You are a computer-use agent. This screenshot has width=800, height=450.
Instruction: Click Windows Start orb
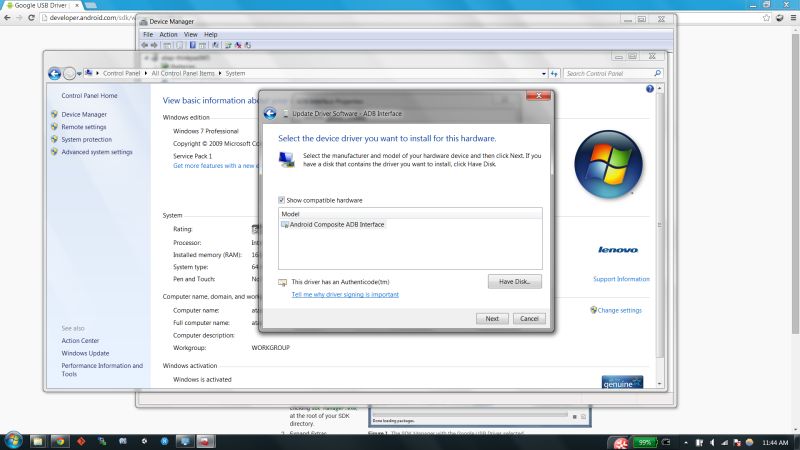pyautogui.click(x=13, y=440)
